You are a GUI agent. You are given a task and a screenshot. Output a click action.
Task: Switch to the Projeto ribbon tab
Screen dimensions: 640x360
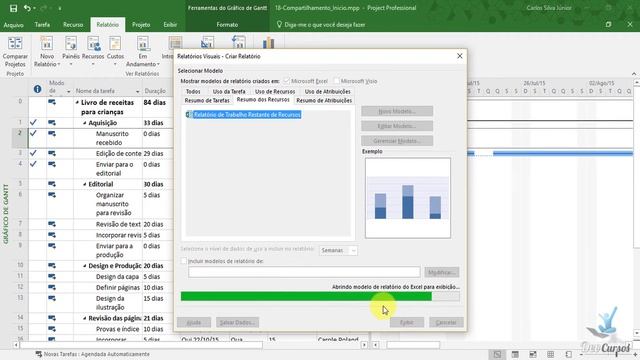141,25
